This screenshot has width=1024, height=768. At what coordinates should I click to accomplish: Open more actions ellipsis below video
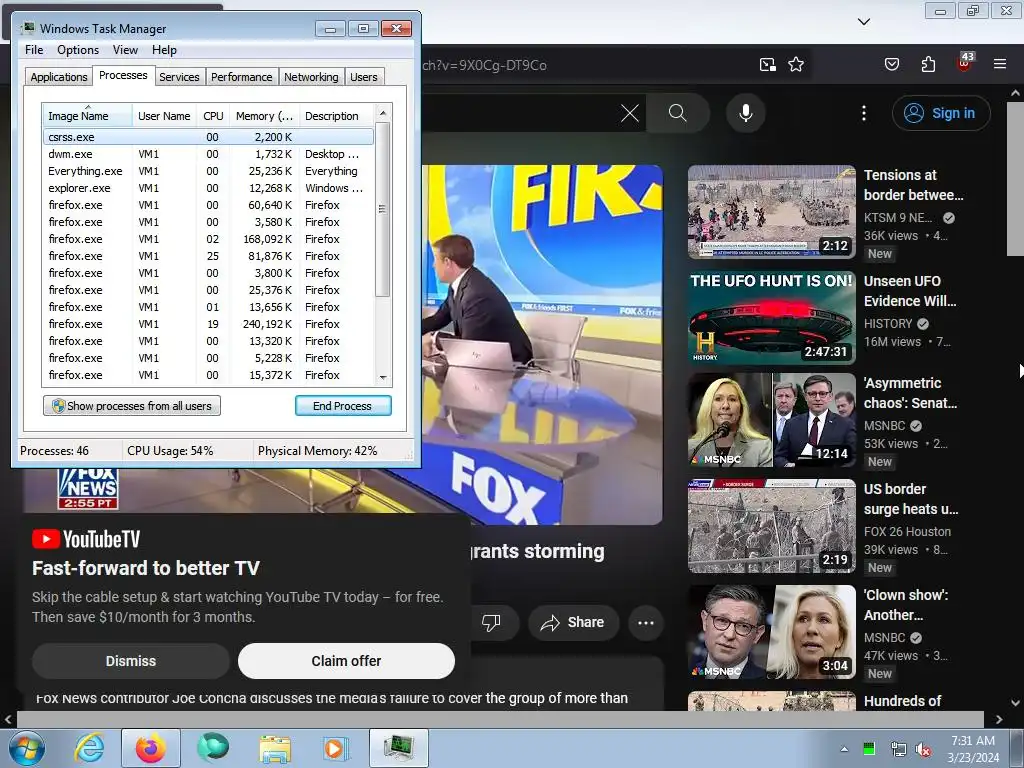tap(646, 622)
